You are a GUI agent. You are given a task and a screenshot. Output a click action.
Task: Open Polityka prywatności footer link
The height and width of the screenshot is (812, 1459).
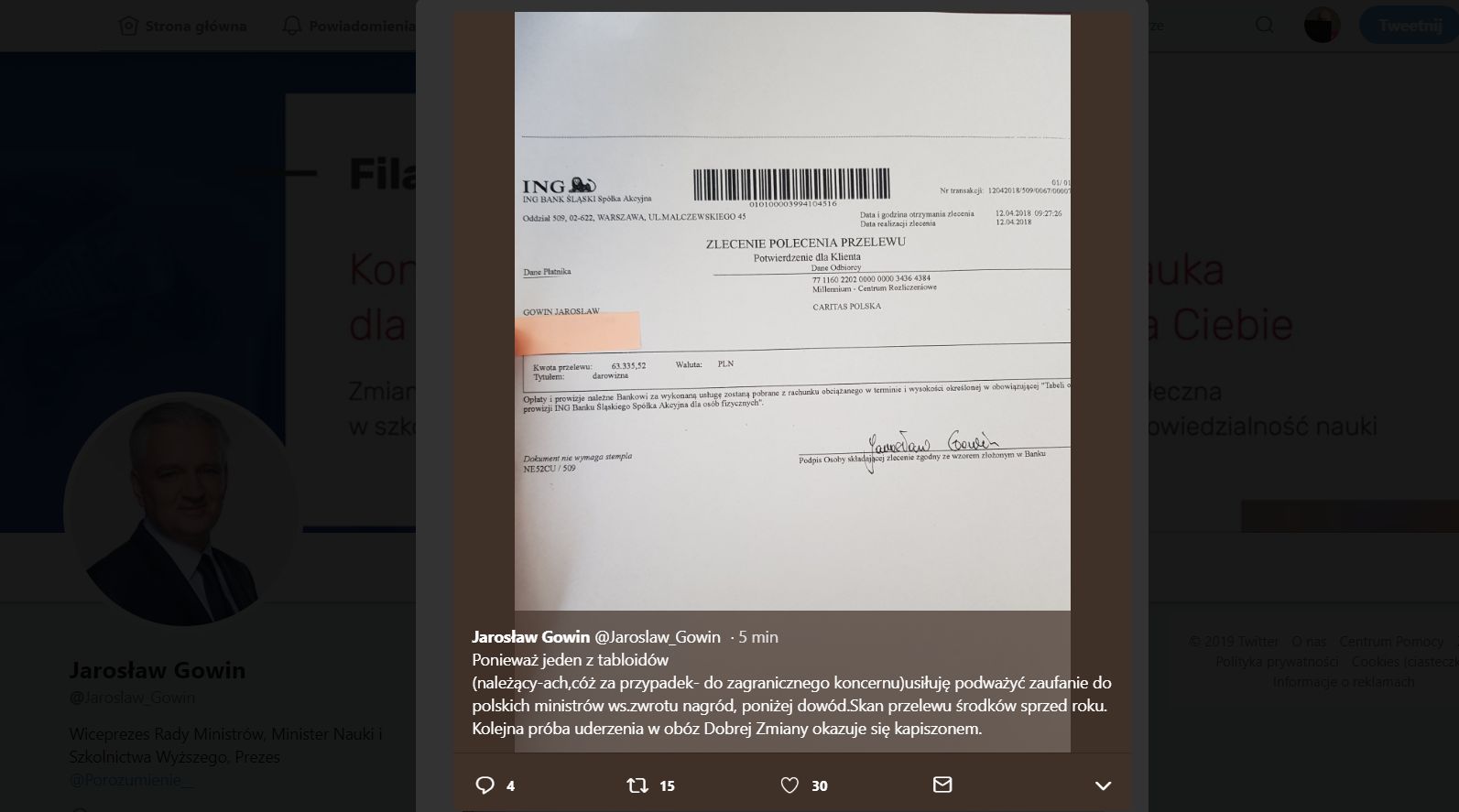click(x=1277, y=661)
